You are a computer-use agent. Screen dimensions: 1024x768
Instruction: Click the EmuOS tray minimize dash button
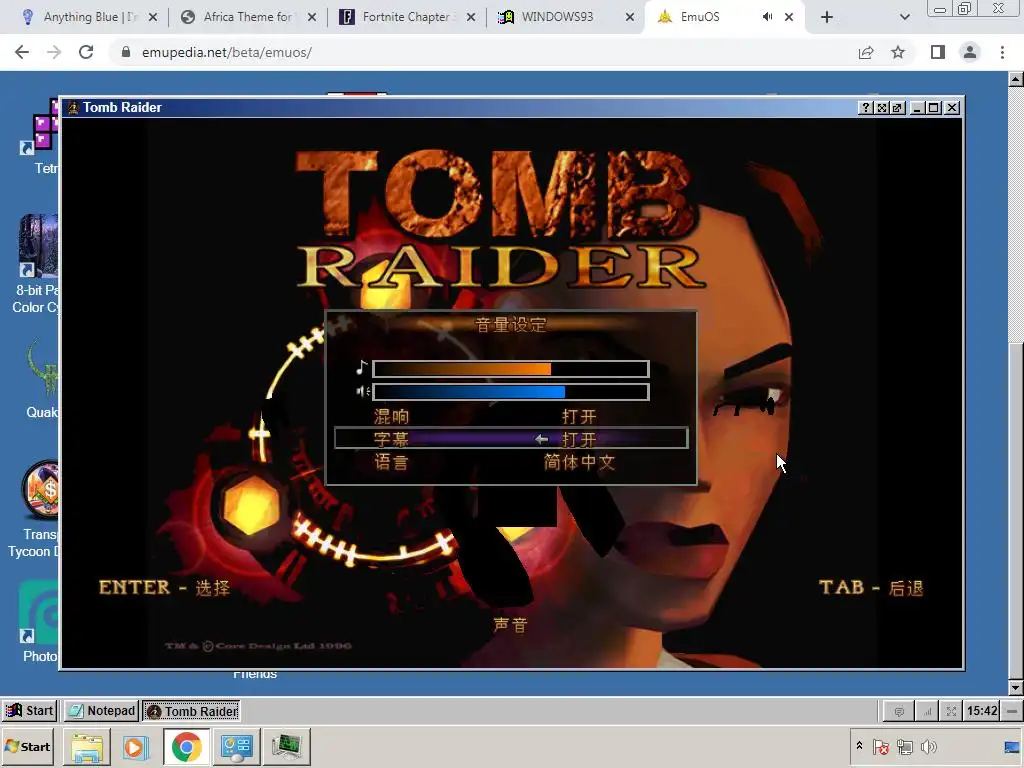click(x=1012, y=711)
